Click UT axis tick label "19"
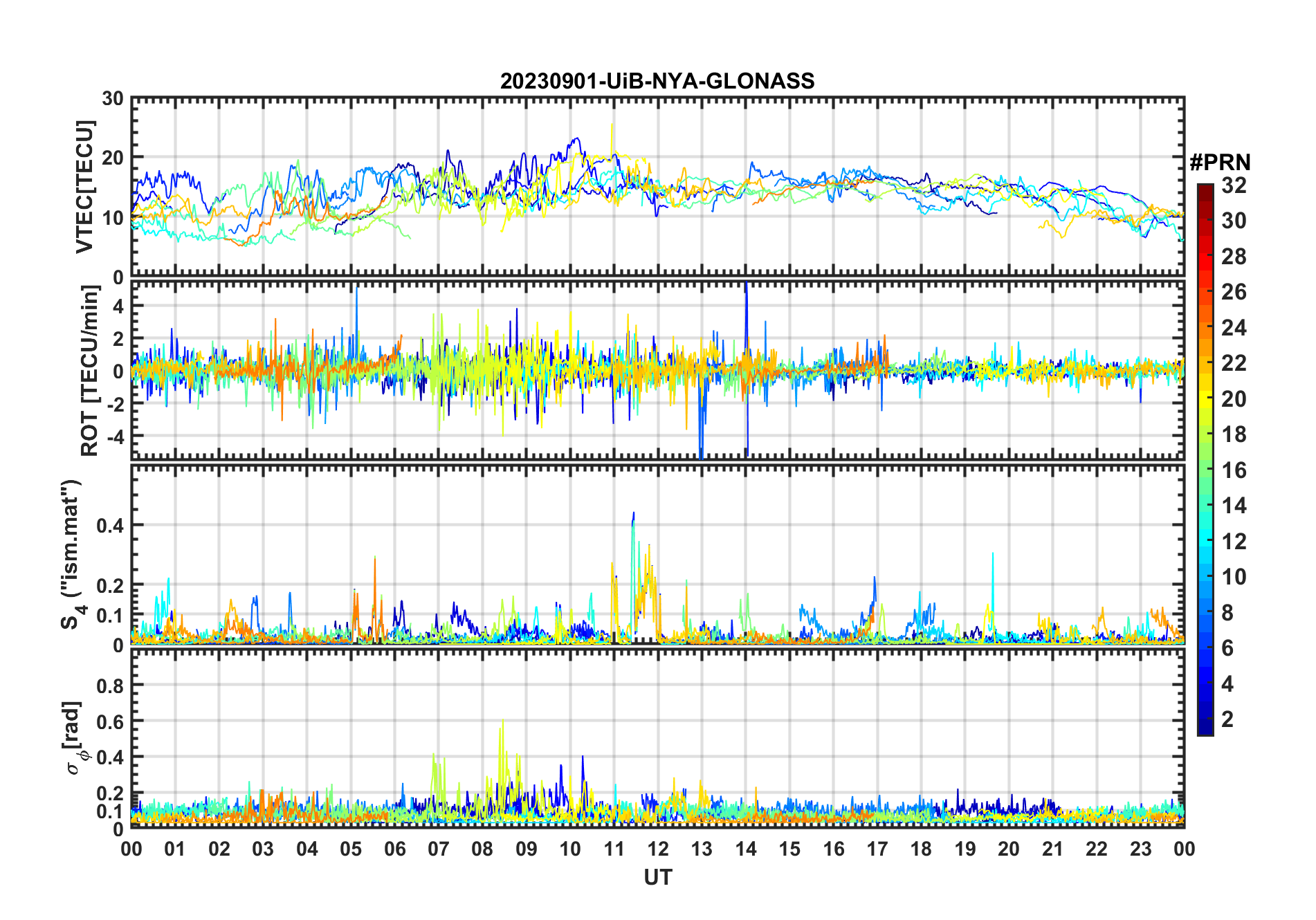The image size is (1316, 920). click(965, 849)
